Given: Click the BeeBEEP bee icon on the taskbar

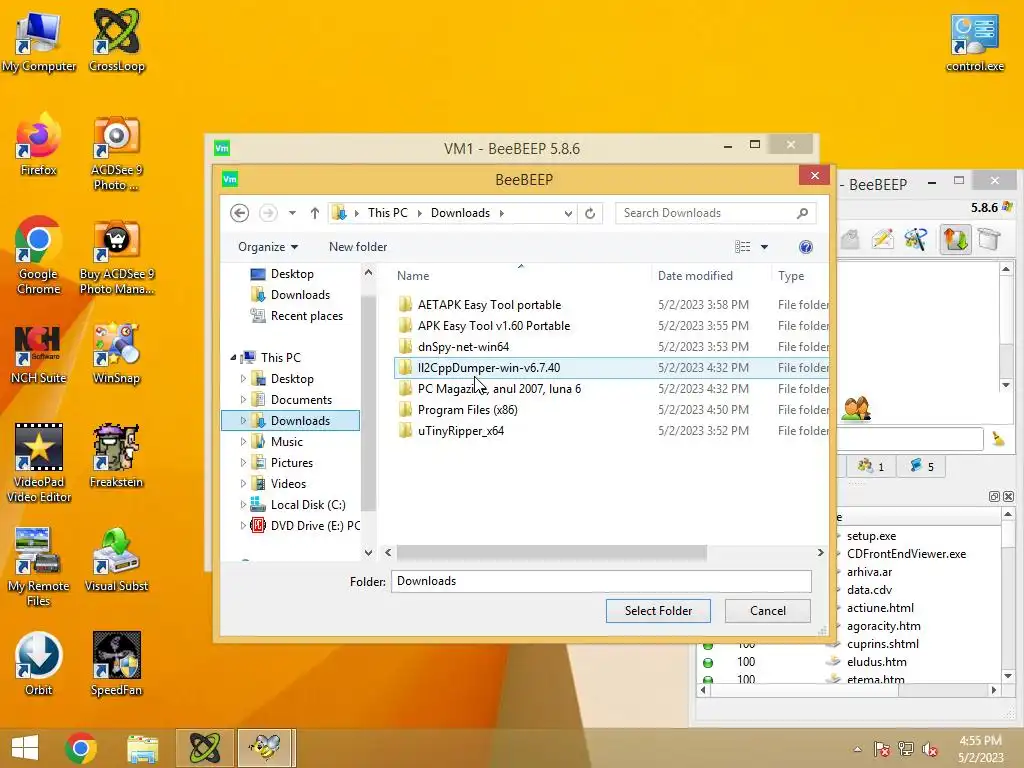Looking at the screenshot, I should [x=266, y=748].
